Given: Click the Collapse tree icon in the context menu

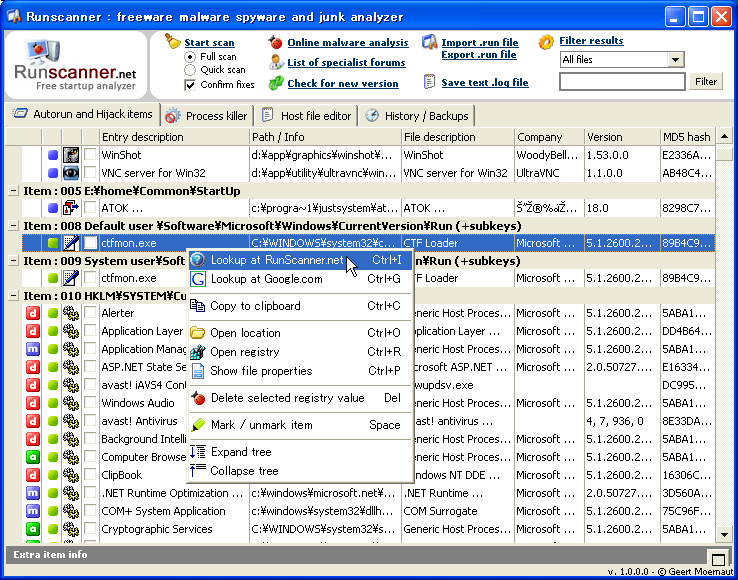Looking at the screenshot, I should pyautogui.click(x=198, y=470).
